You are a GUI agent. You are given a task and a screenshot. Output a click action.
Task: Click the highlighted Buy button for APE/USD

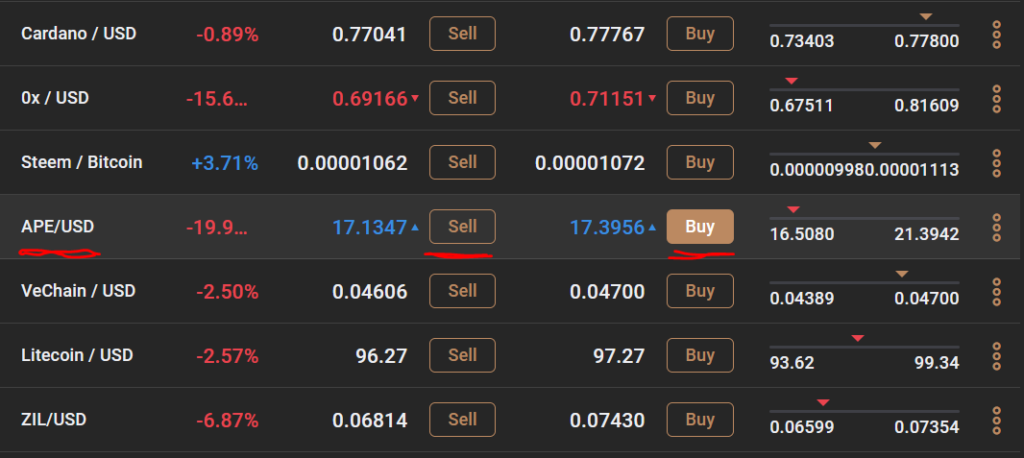[700, 227]
